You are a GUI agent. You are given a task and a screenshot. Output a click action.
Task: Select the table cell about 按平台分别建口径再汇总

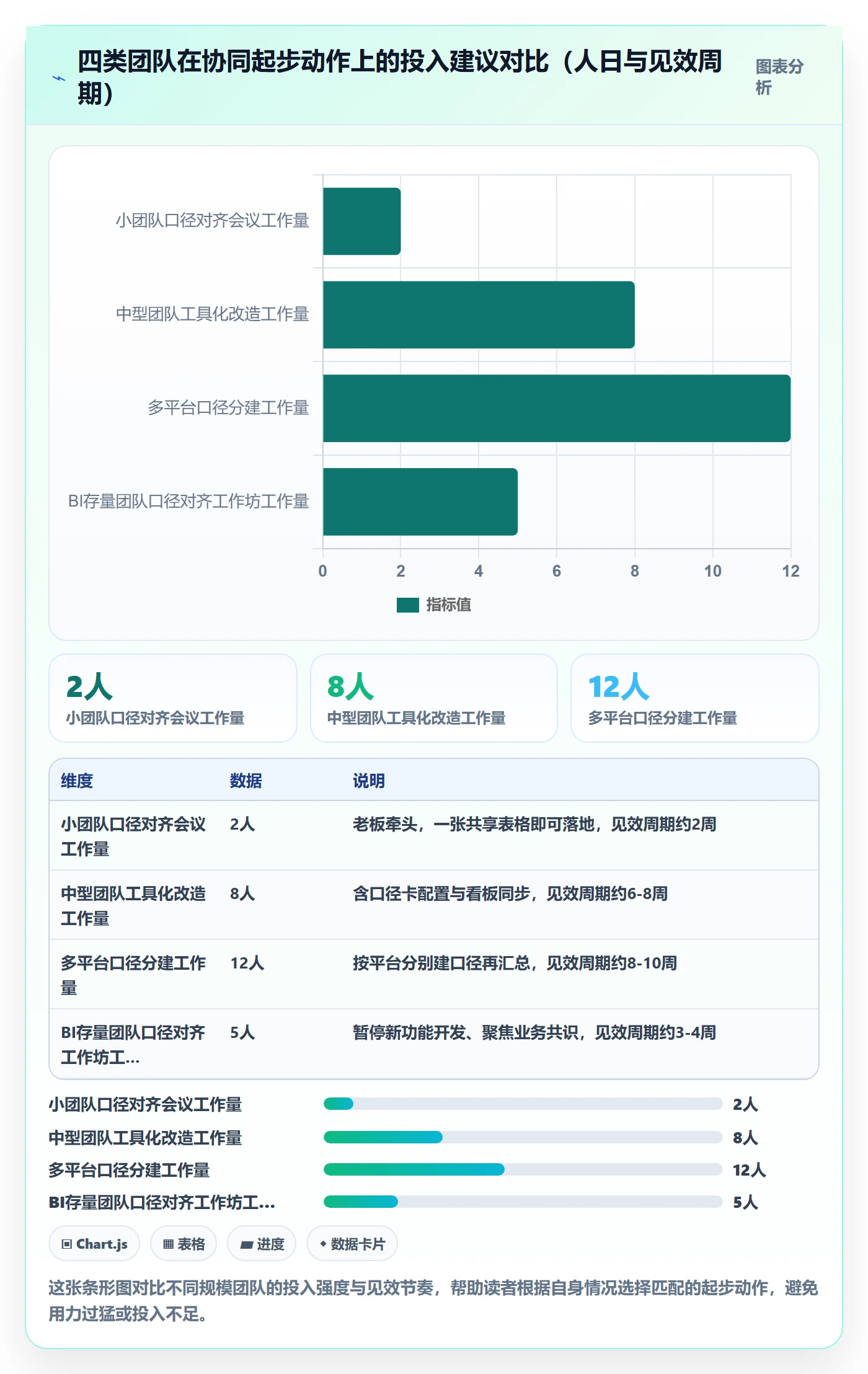(x=515, y=963)
